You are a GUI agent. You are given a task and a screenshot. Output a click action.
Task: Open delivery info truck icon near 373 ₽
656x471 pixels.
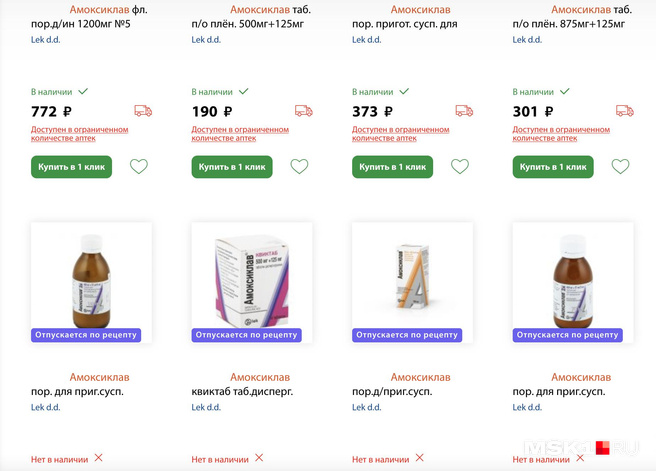pyautogui.click(x=464, y=111)
